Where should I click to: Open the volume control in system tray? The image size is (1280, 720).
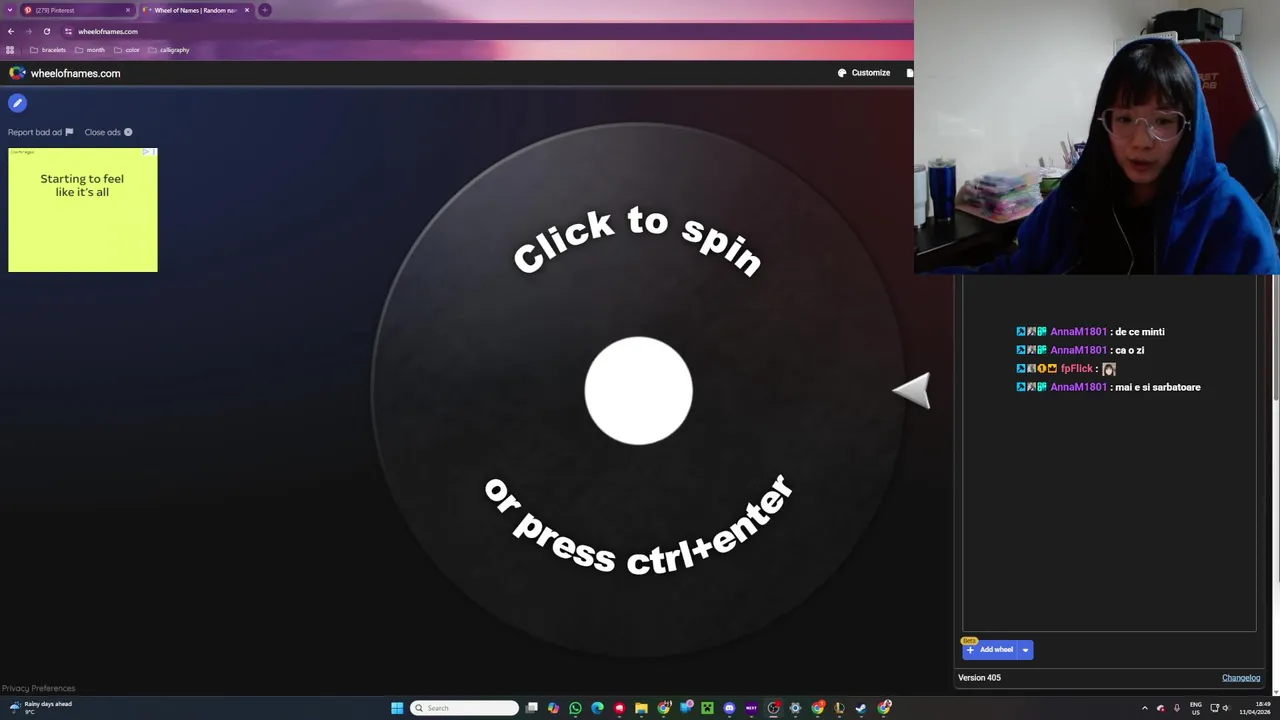point(1226,708)
